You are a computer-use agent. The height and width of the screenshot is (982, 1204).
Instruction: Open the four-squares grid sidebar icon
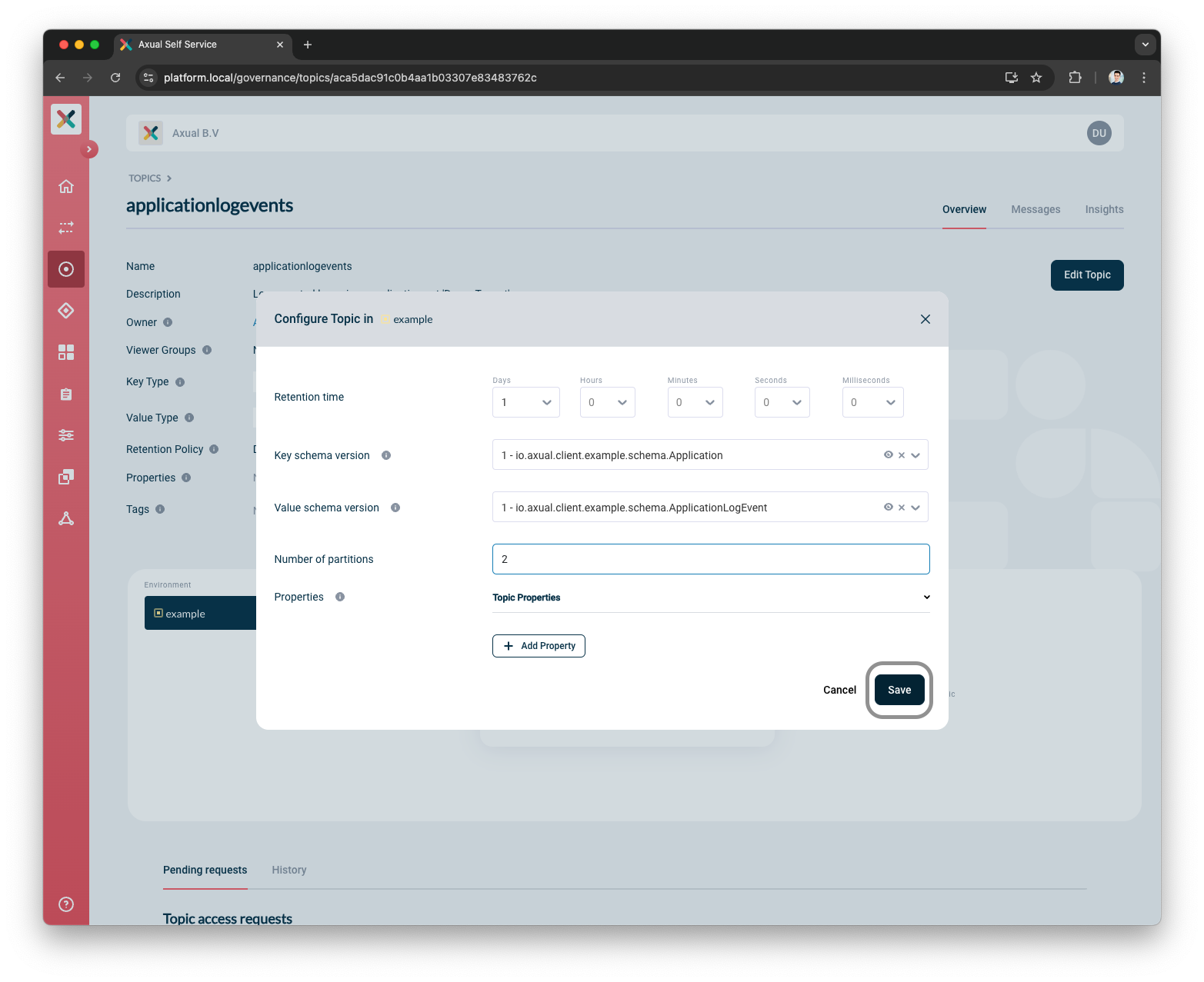66,352
